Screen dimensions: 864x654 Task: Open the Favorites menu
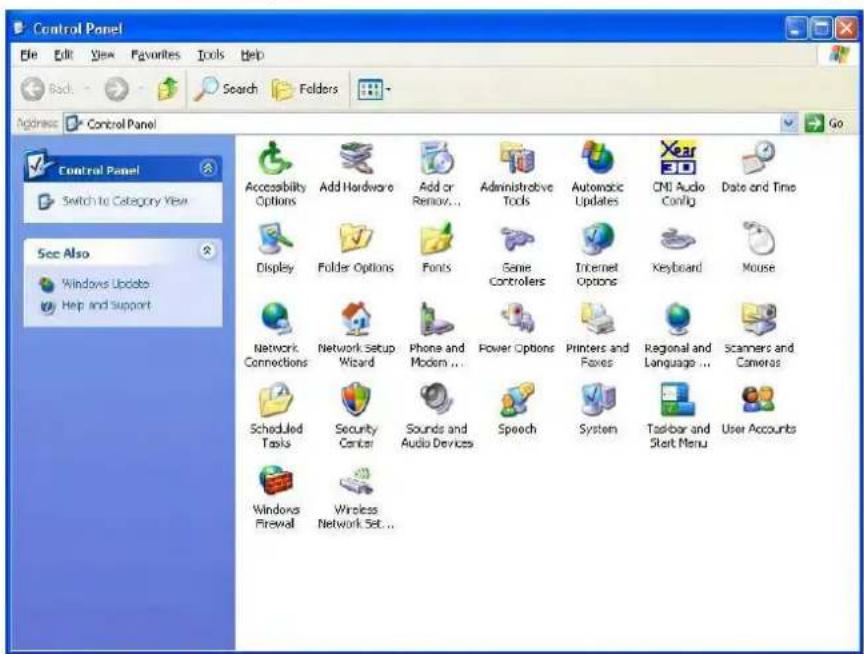[x=155, y=55]
